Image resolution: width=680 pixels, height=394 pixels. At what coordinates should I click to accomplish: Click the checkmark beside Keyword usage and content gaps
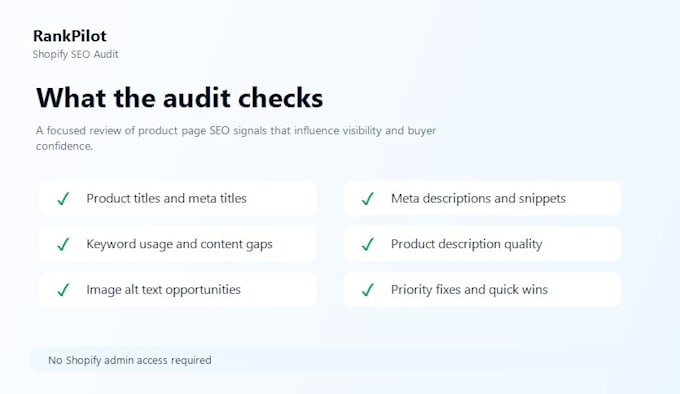(63, 244)
